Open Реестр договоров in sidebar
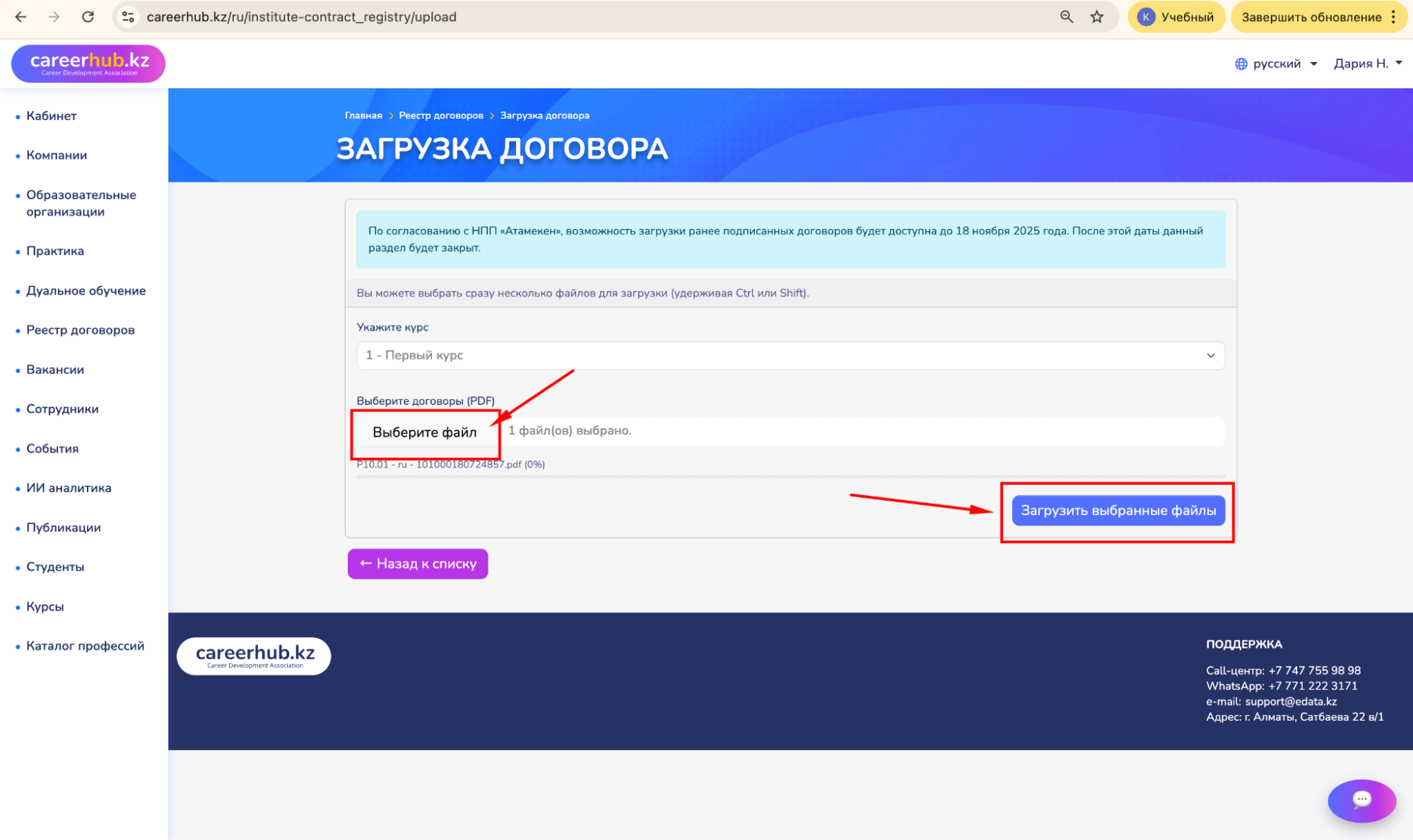The height and width of the screenshot is (840, 1413). click(x=80, y=330)
